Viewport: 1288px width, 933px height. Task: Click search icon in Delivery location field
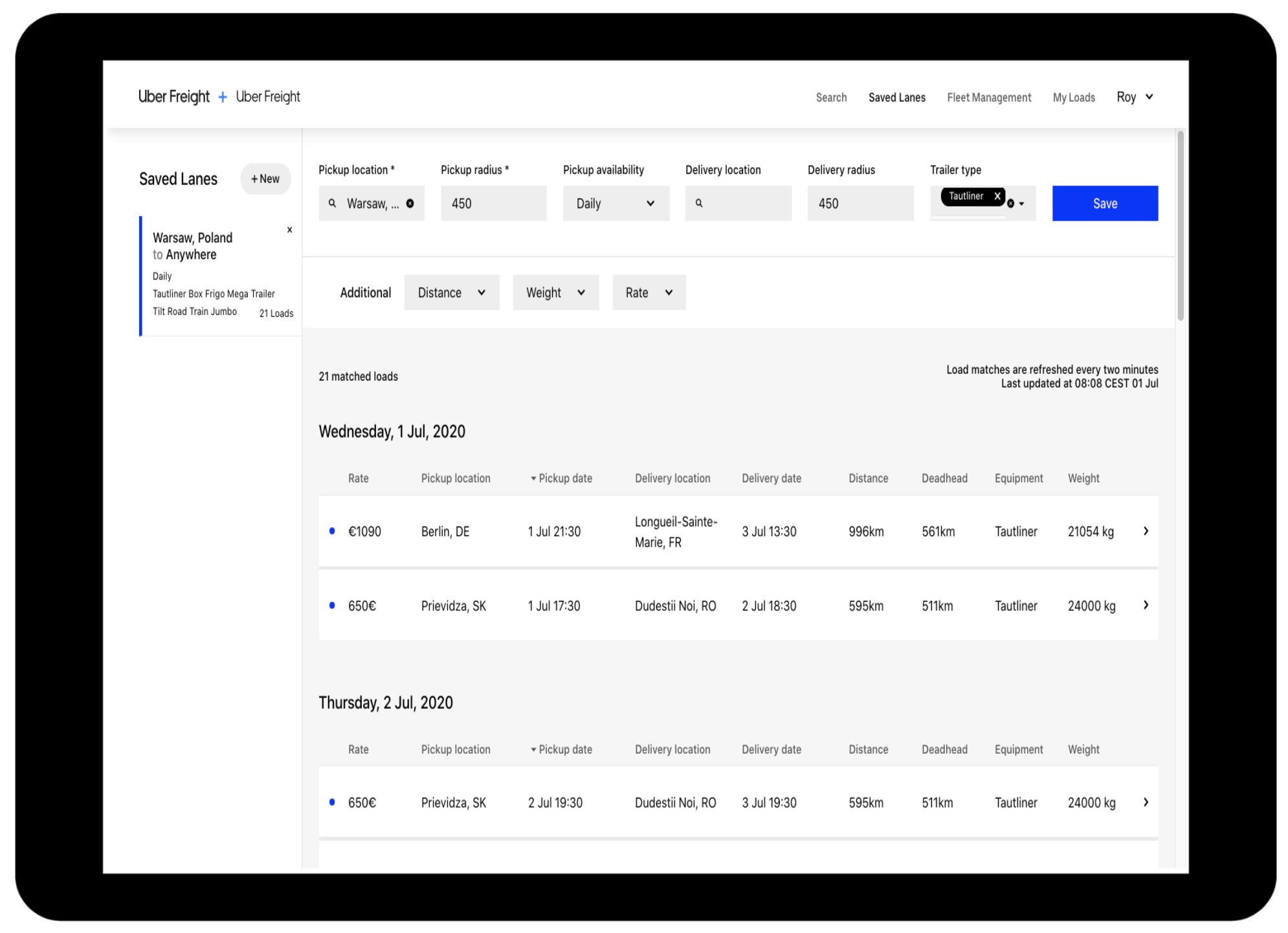(x=699, y=203)
